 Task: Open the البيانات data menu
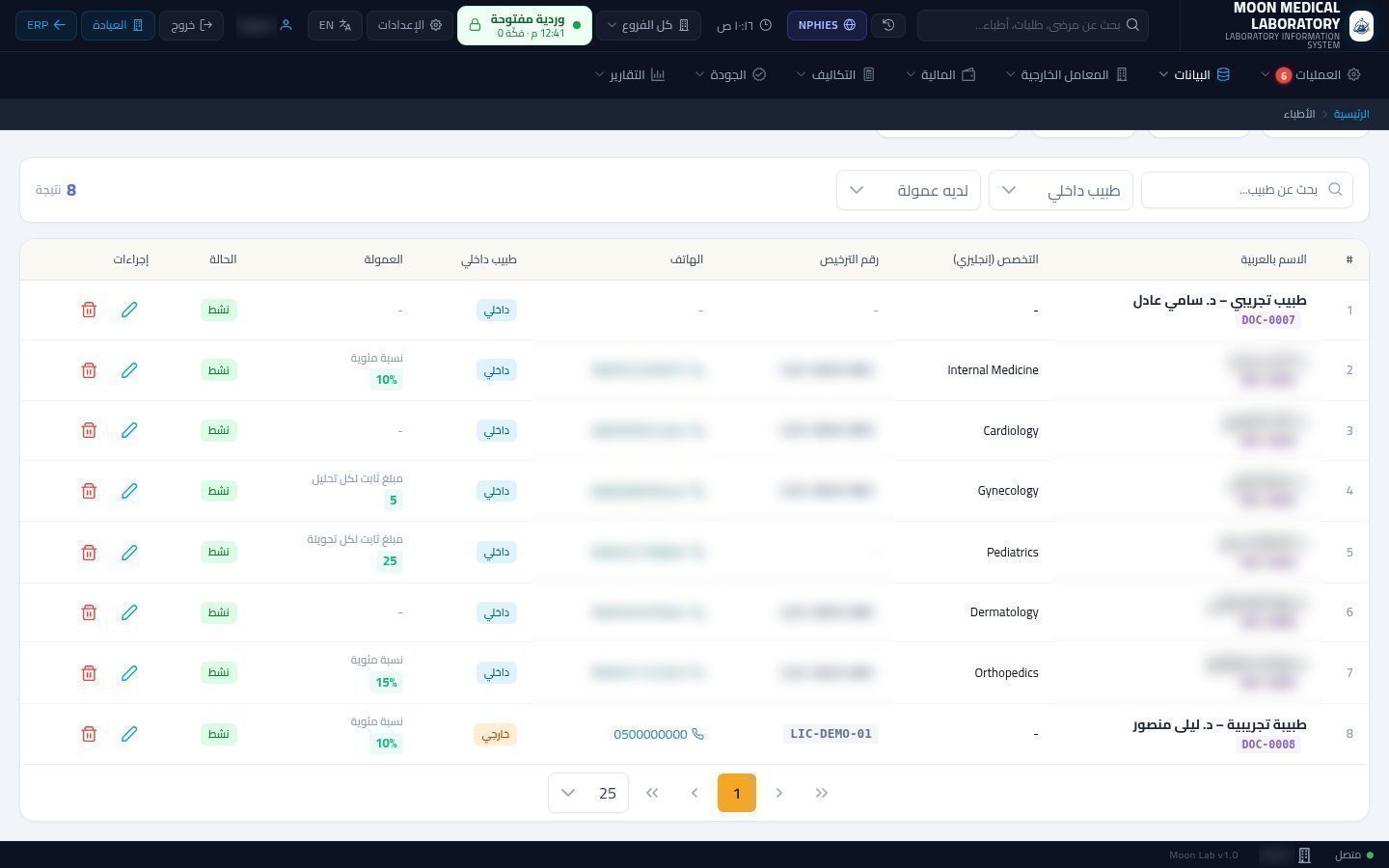click(x=1194, y=74)
